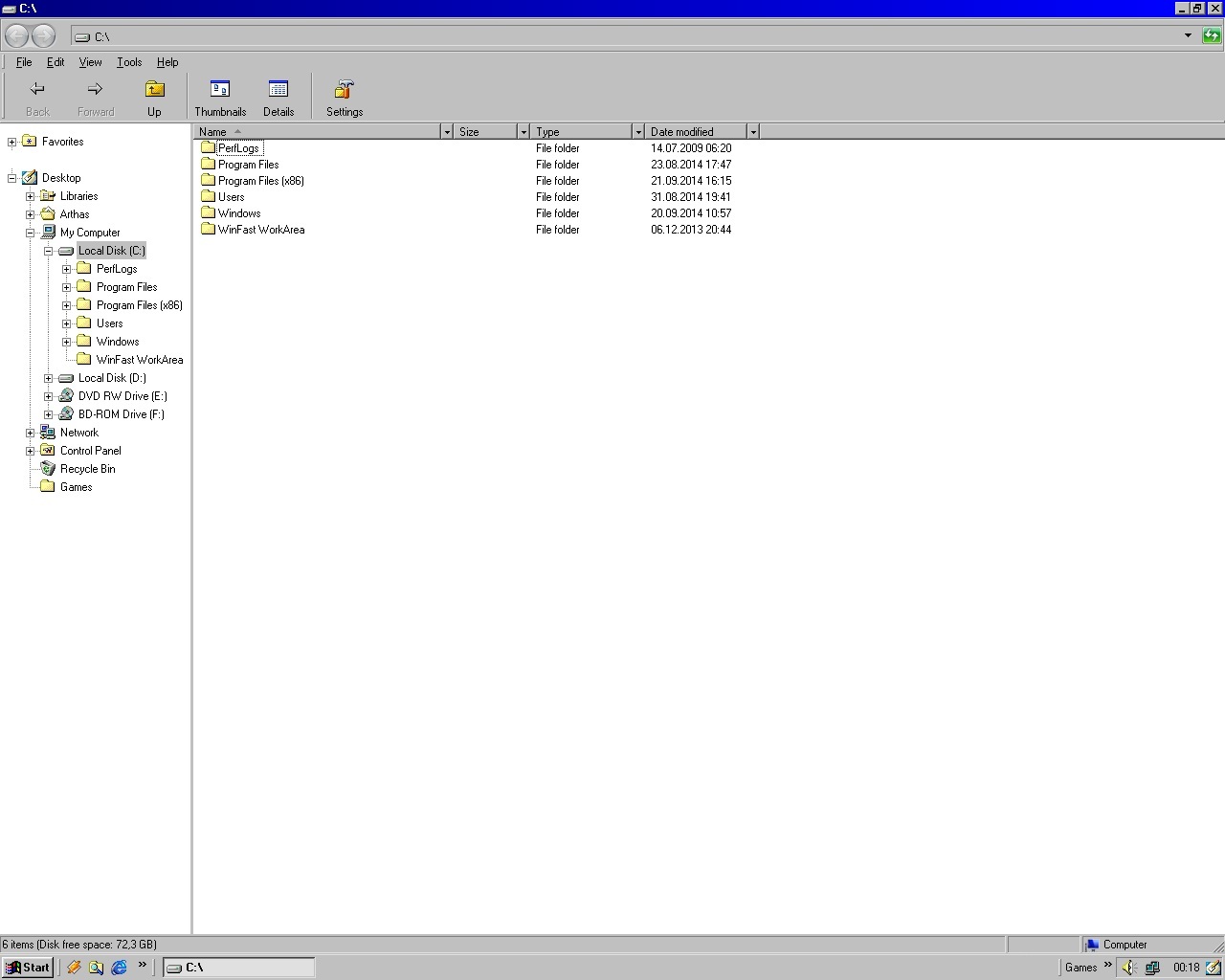Select DVD RW Drive (E:) icon
Viewport: 1225px width, 980px height.
pyautogui.click(x=66, y=395)
